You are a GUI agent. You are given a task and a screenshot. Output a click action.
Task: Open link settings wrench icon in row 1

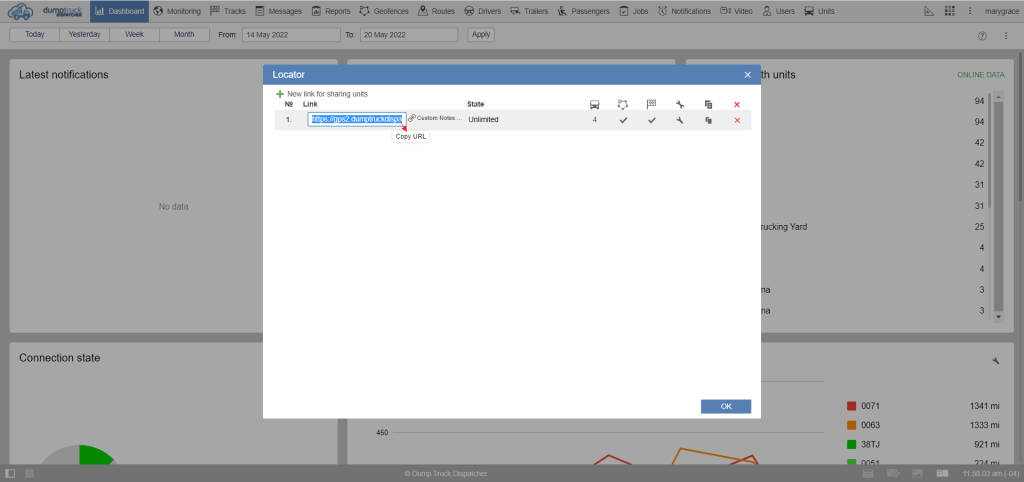[679, 120]
